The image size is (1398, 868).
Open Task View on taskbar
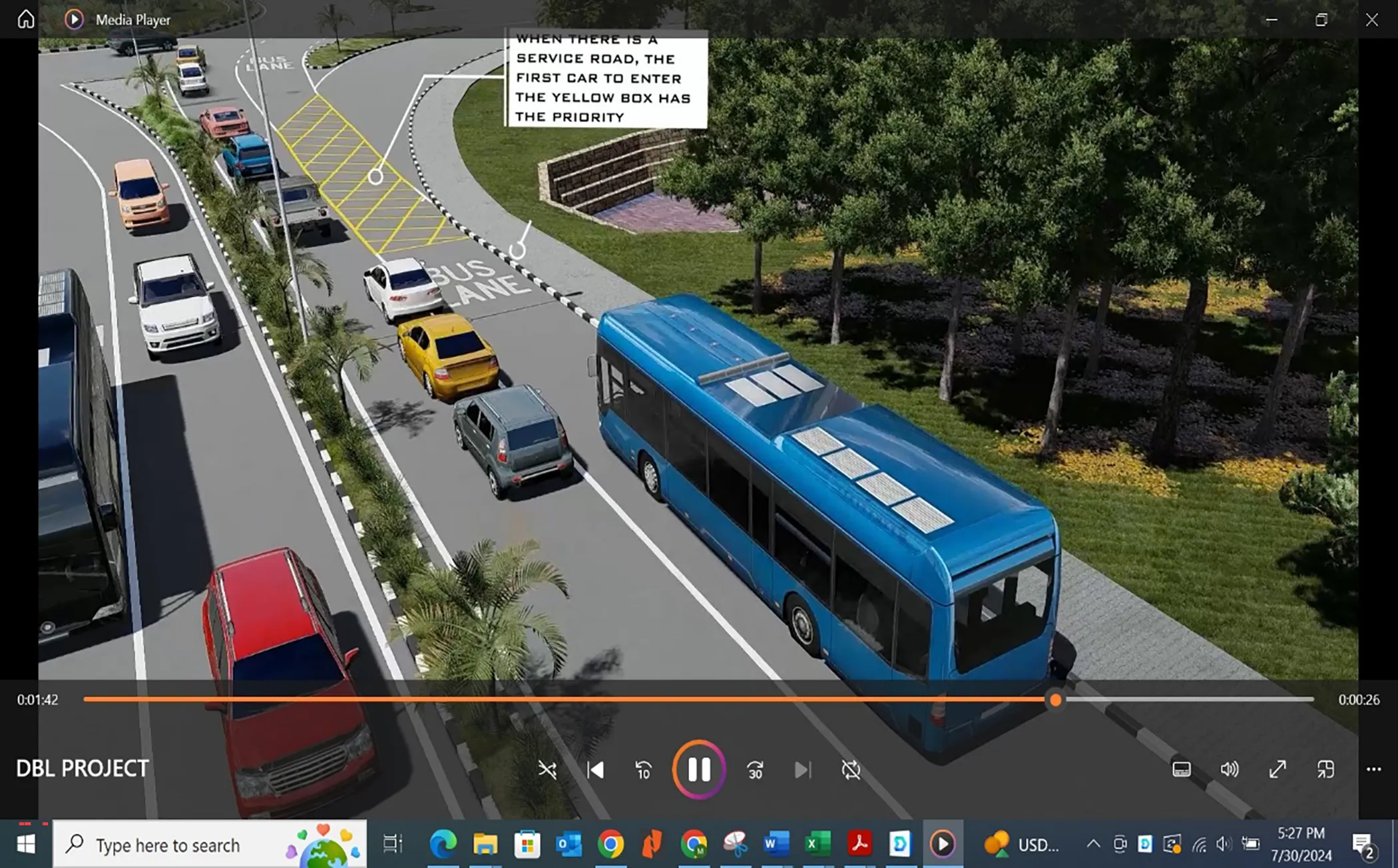[393, 844]
